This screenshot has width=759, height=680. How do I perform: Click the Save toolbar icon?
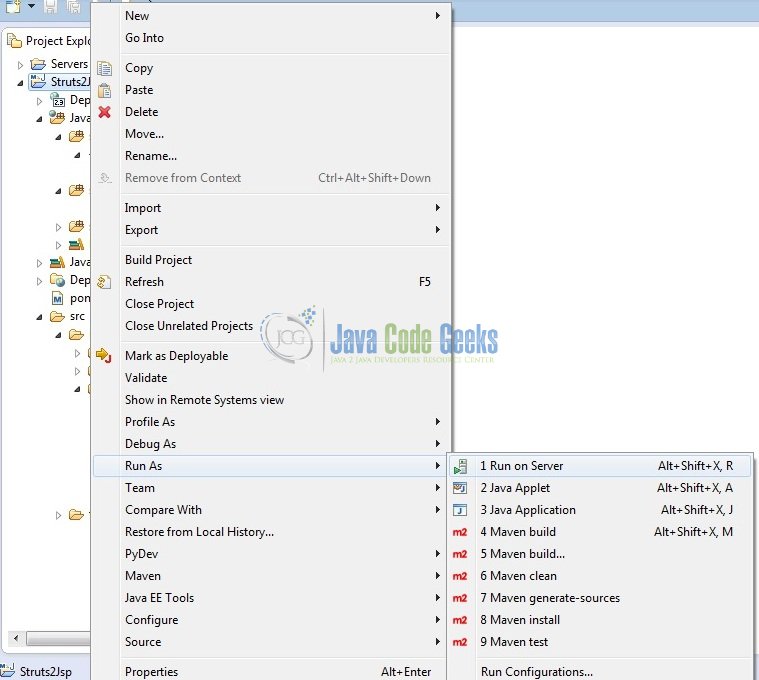click(x=50, y=6)
